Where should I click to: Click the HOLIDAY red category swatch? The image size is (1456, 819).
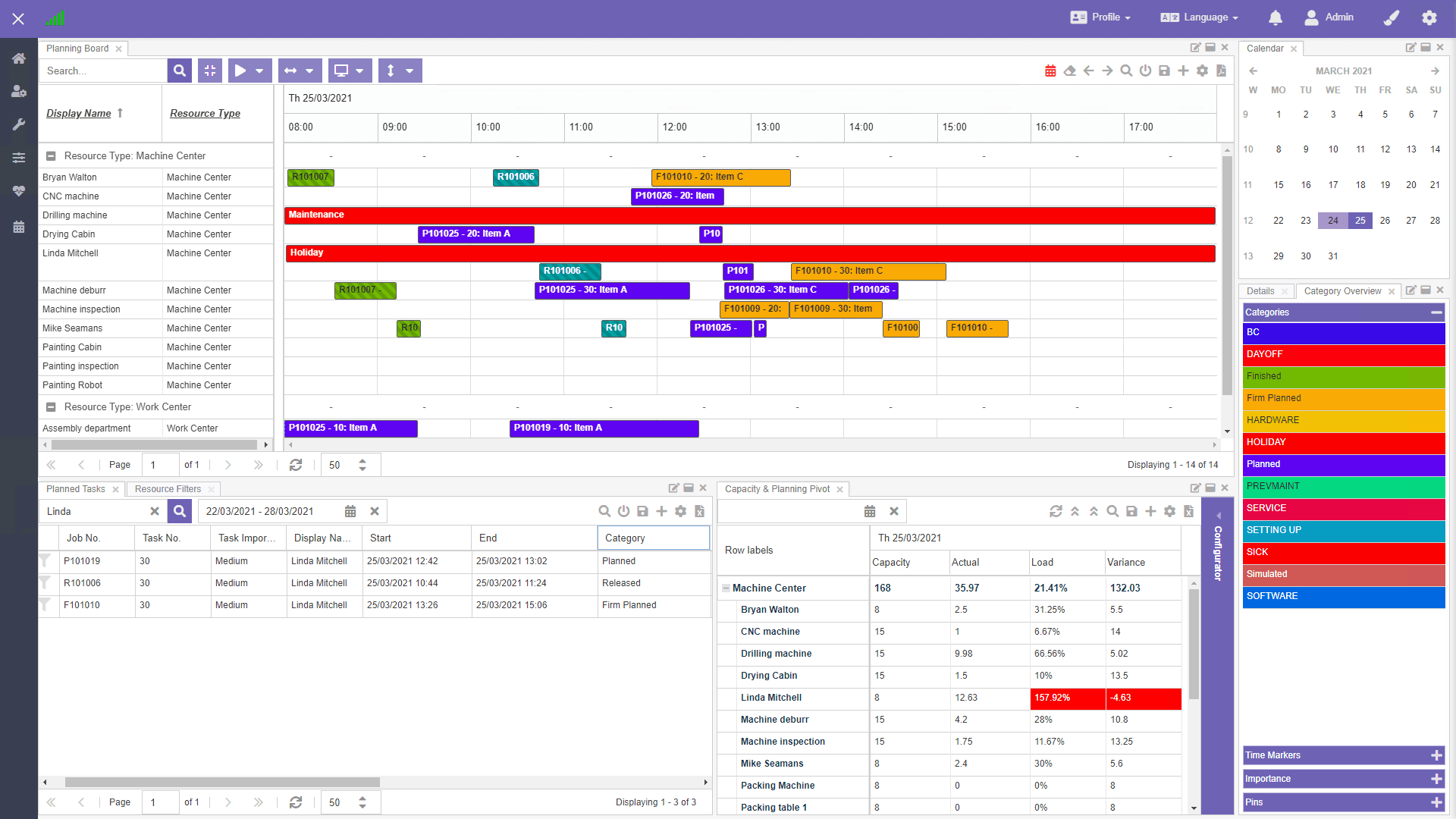pos(1342,443)
